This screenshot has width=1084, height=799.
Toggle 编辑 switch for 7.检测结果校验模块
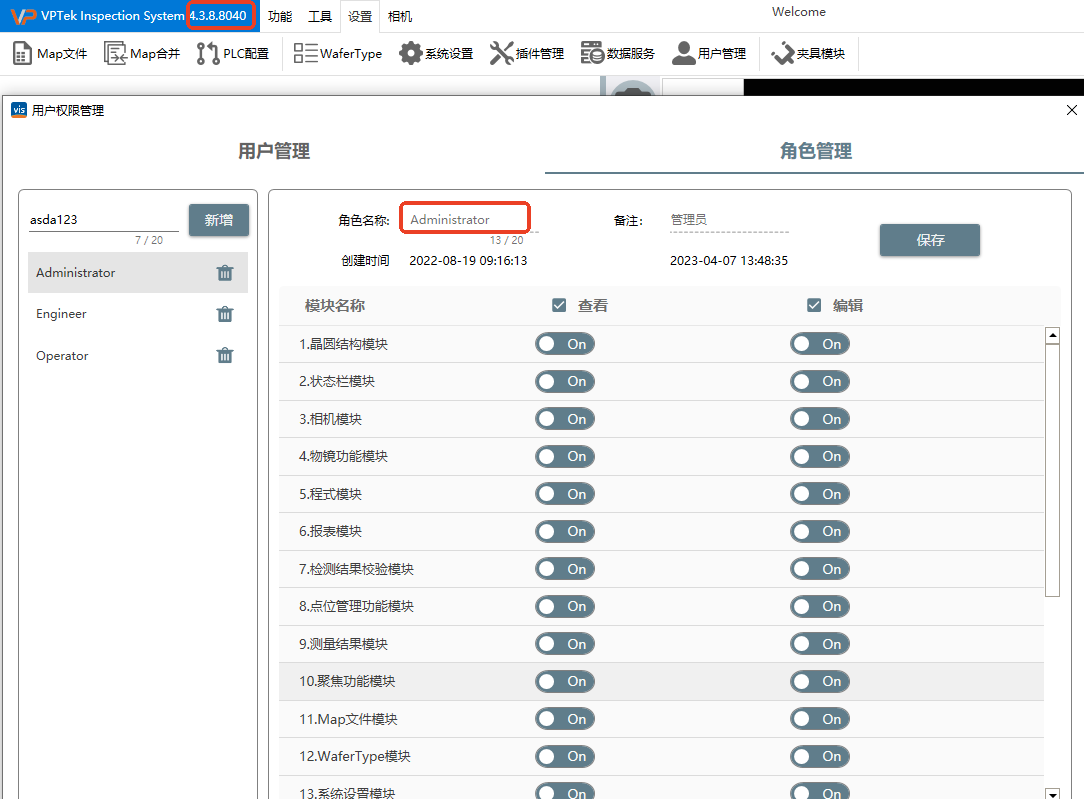(820, 569)
